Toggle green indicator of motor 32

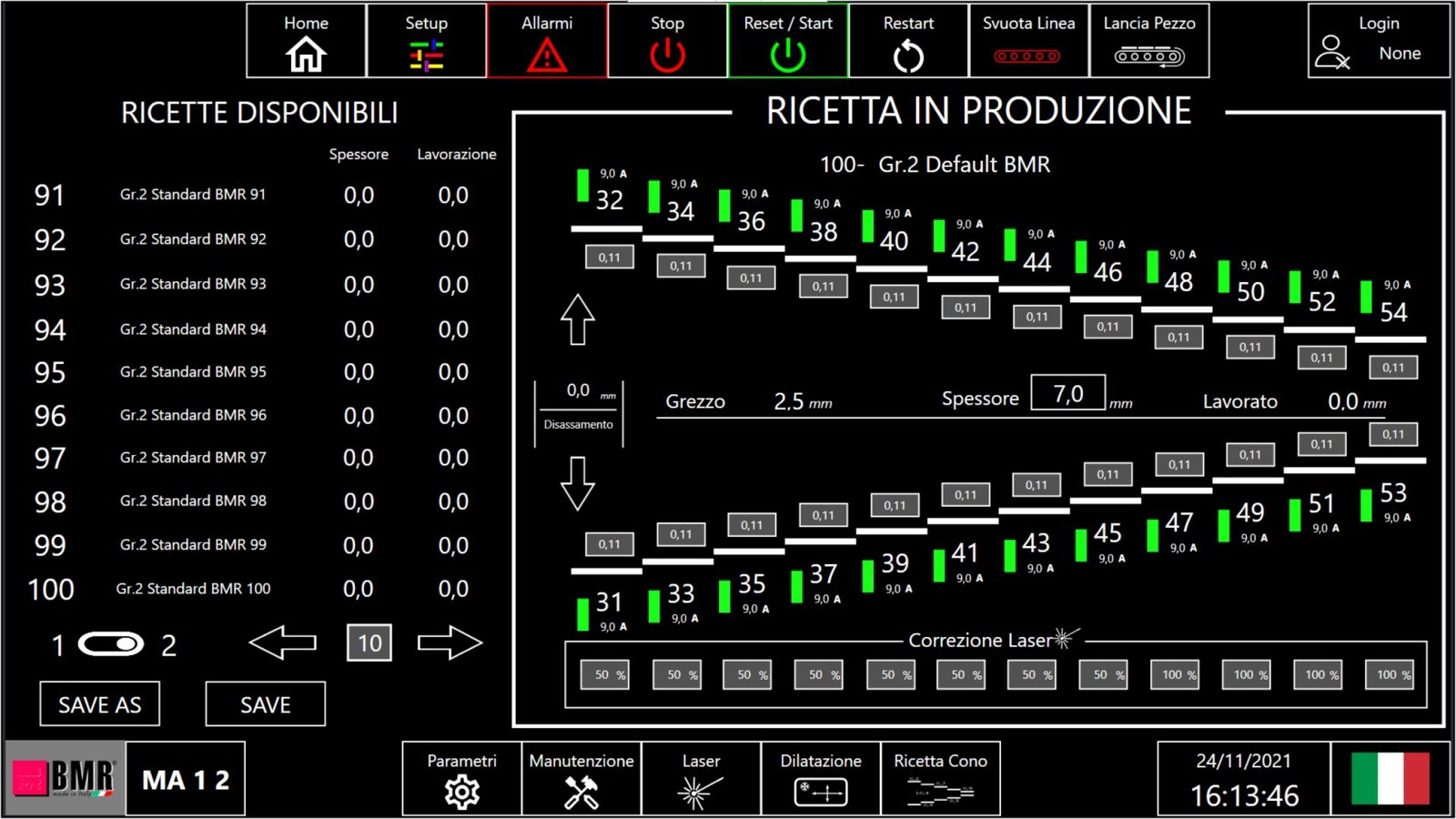[x=582, y=185]
